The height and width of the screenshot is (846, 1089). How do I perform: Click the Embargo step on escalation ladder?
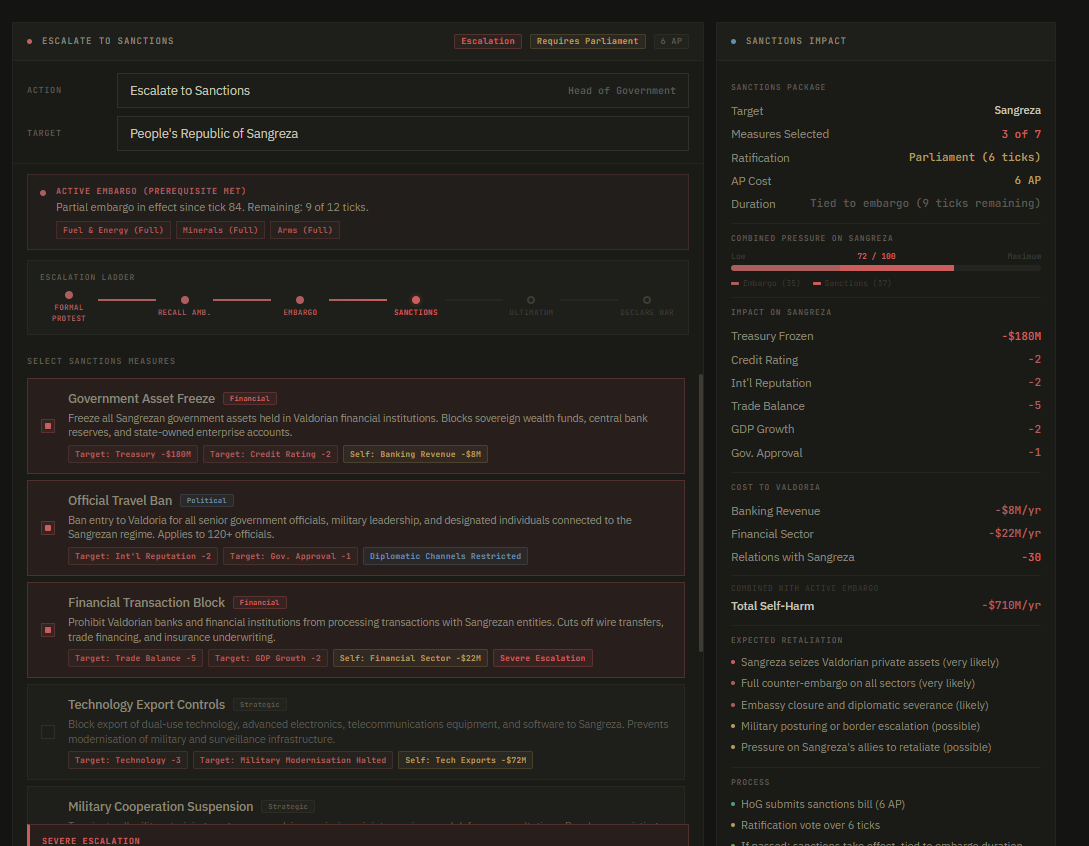point(300,300)
